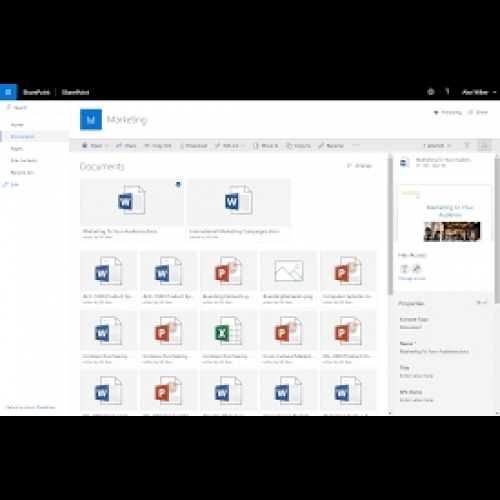Toggle the details pane info icon
This screenshot has width=500, height=500.
coord(485,145)
